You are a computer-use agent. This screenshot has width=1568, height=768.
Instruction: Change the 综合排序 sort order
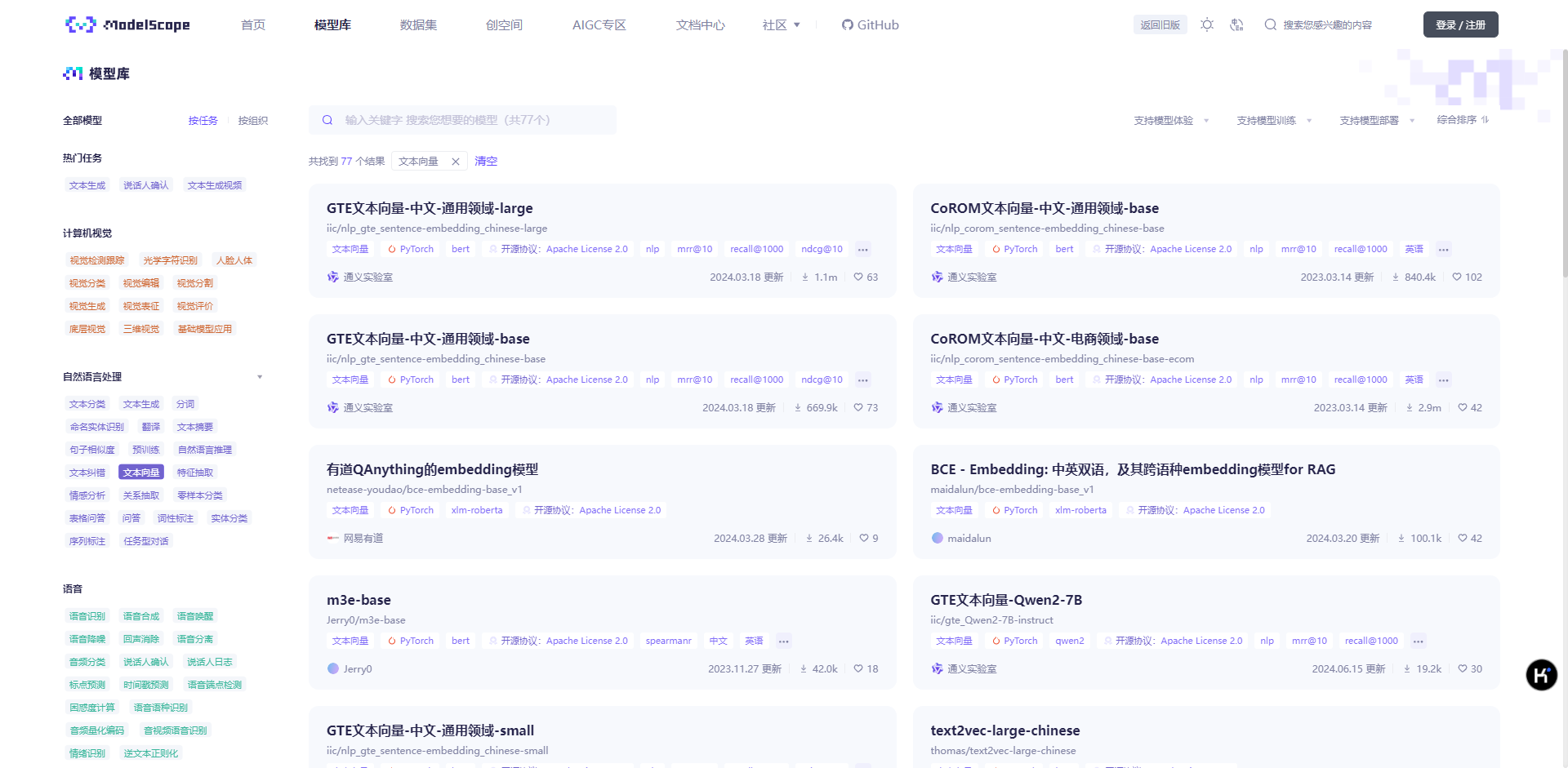click(1463, 120)
